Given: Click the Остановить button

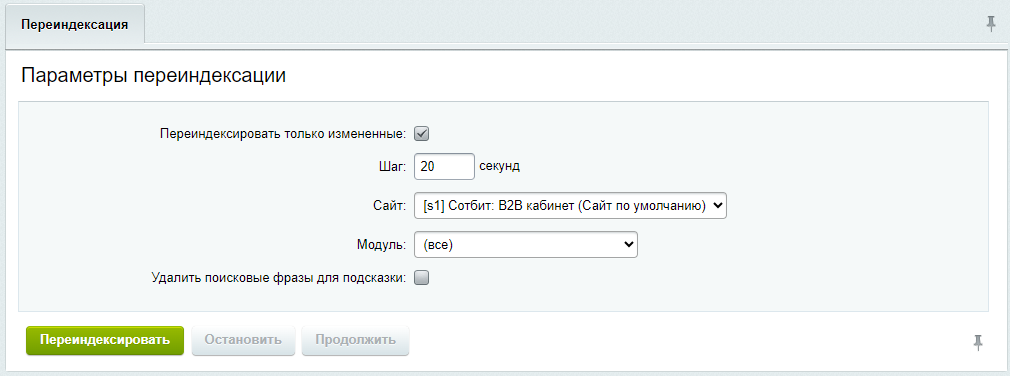Looking at the screenshot, I should pos(243,340).
